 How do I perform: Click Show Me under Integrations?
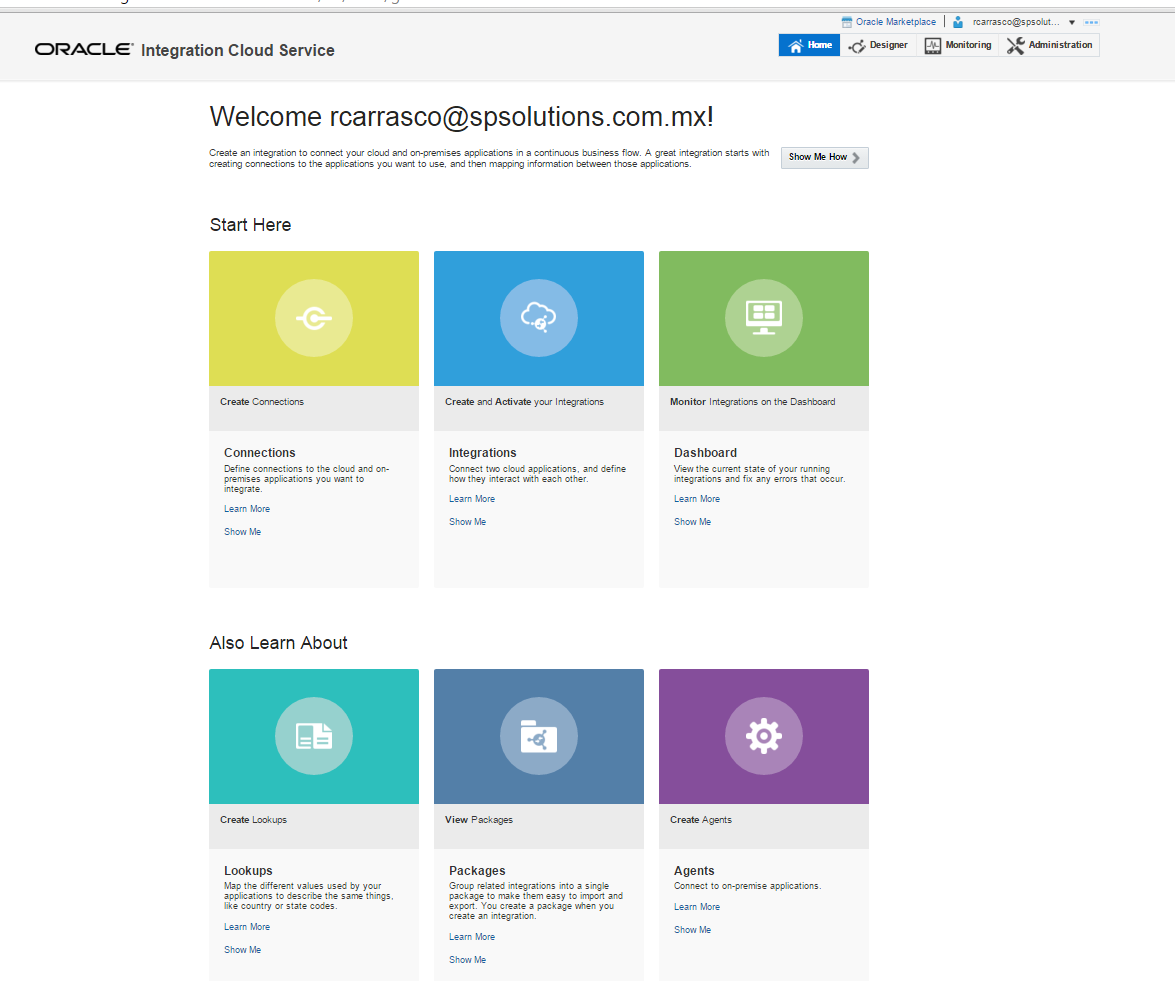[x=467, y=522]
